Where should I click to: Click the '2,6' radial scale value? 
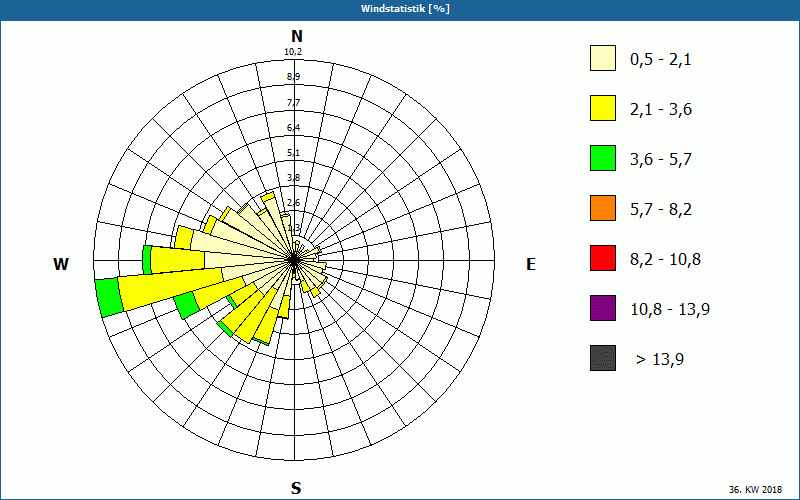point(293,203)
